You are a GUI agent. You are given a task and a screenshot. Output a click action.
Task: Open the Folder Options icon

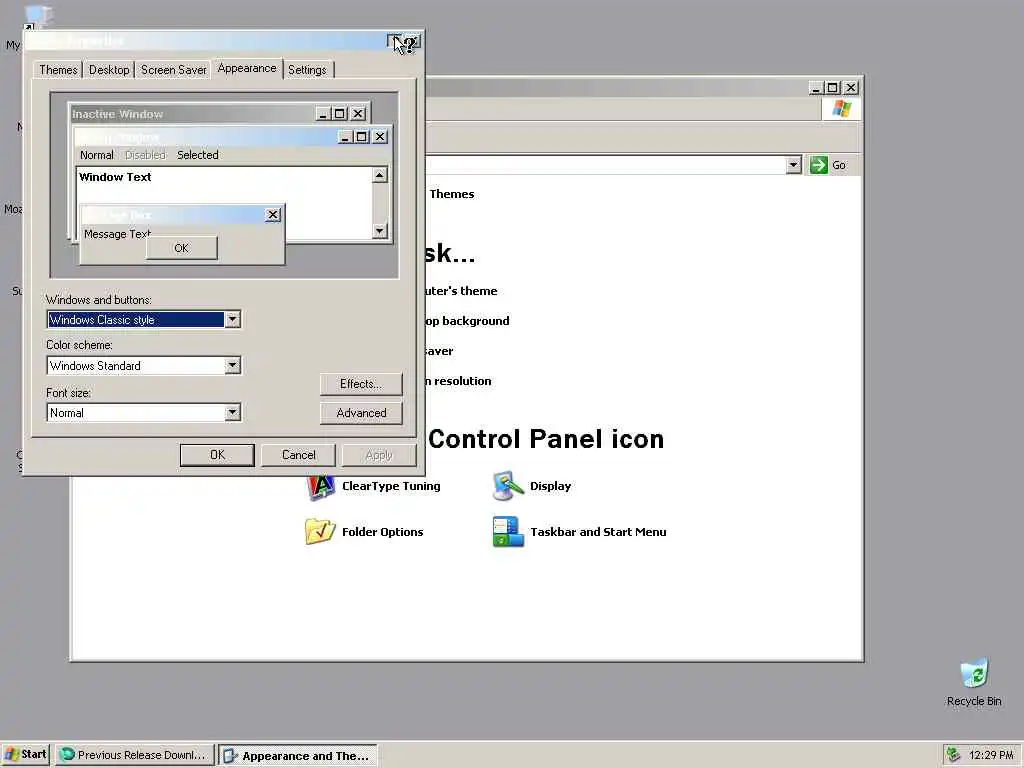(x=320, y=532)
